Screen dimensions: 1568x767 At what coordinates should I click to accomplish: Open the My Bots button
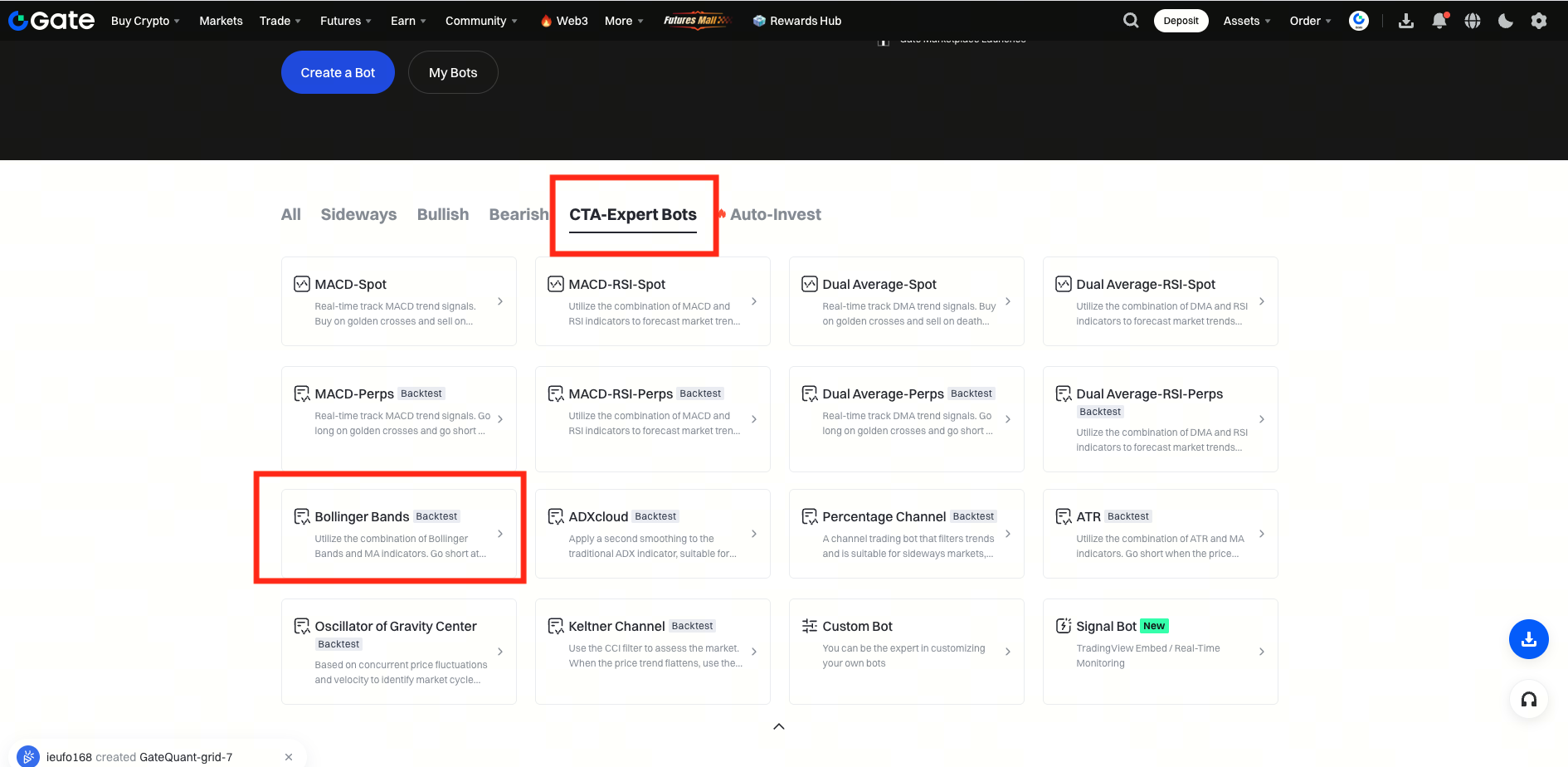453,72
